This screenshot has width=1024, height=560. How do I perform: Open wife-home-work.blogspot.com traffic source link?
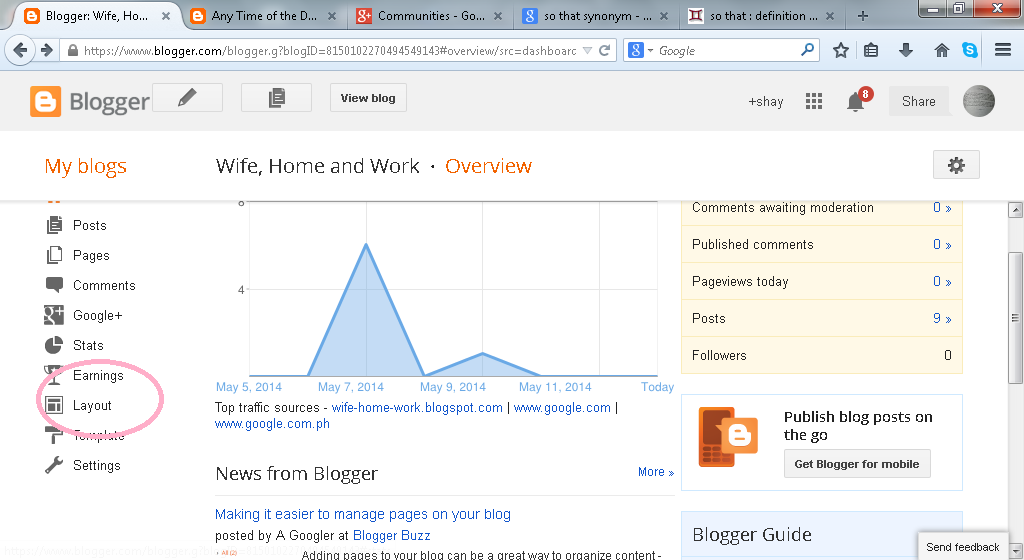(417, 408)
